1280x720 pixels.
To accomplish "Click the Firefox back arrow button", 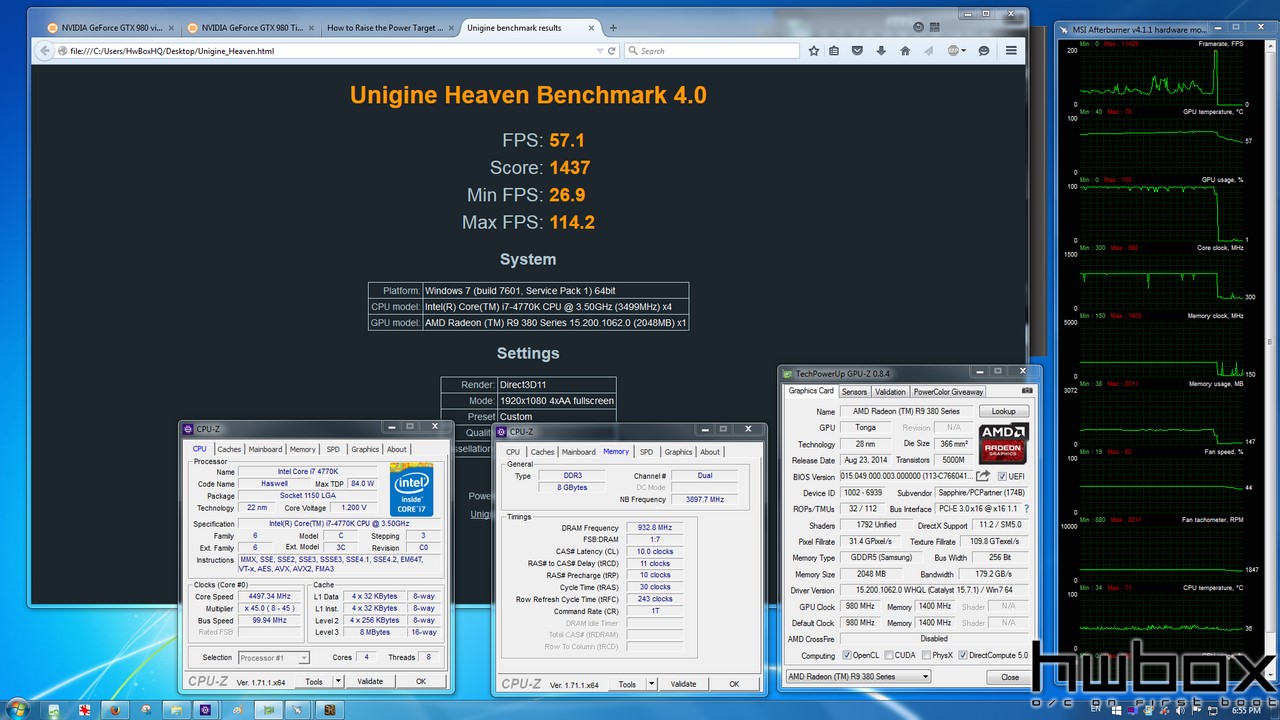I will click(x=45, y=50).
